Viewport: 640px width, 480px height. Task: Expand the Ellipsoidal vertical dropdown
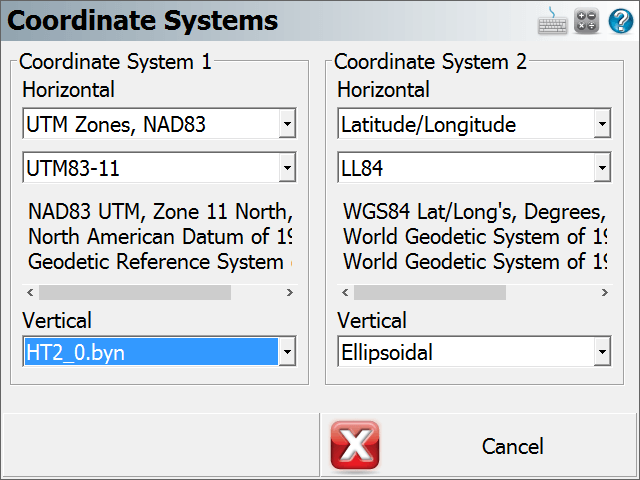pyautogui.click(x=602, y=351)
